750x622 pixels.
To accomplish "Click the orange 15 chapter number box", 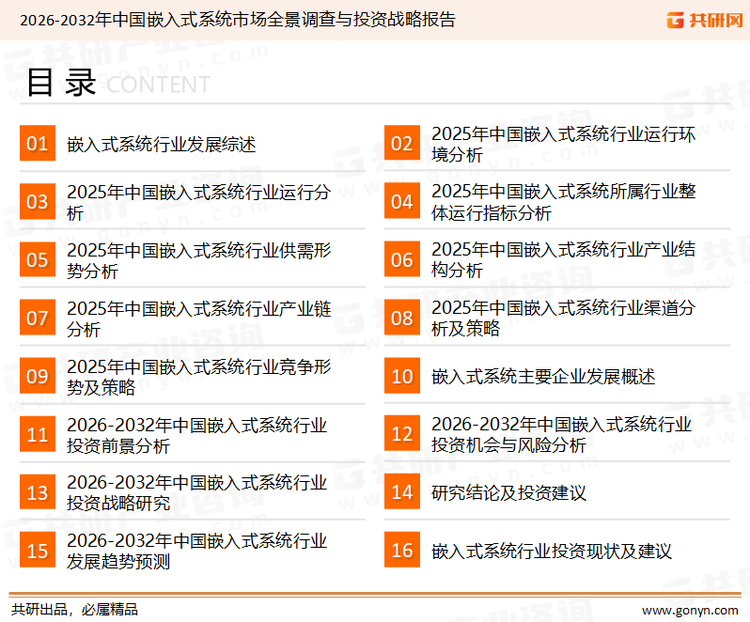I will pyautogui.click(x=37, y=550).
